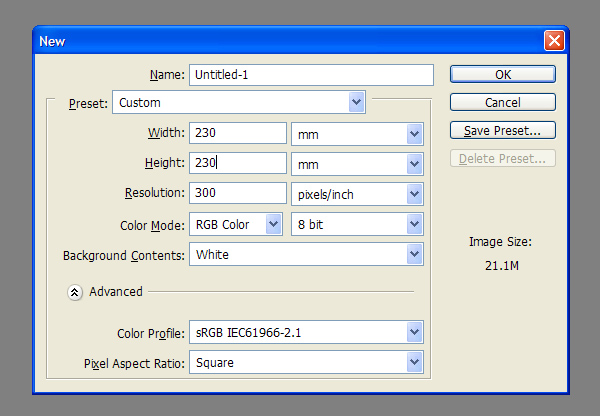Open the Background Contents dropdown
The image size is (600, 416).
[x=306, y=254]
